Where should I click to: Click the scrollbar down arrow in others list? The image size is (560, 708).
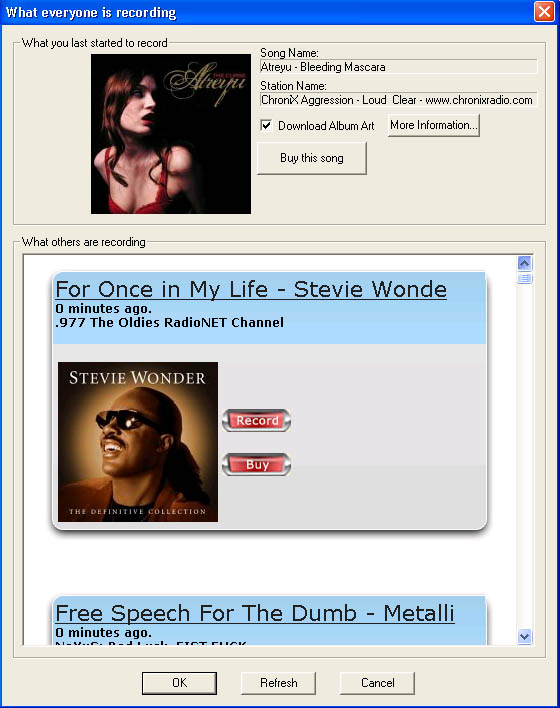[524, 637]
